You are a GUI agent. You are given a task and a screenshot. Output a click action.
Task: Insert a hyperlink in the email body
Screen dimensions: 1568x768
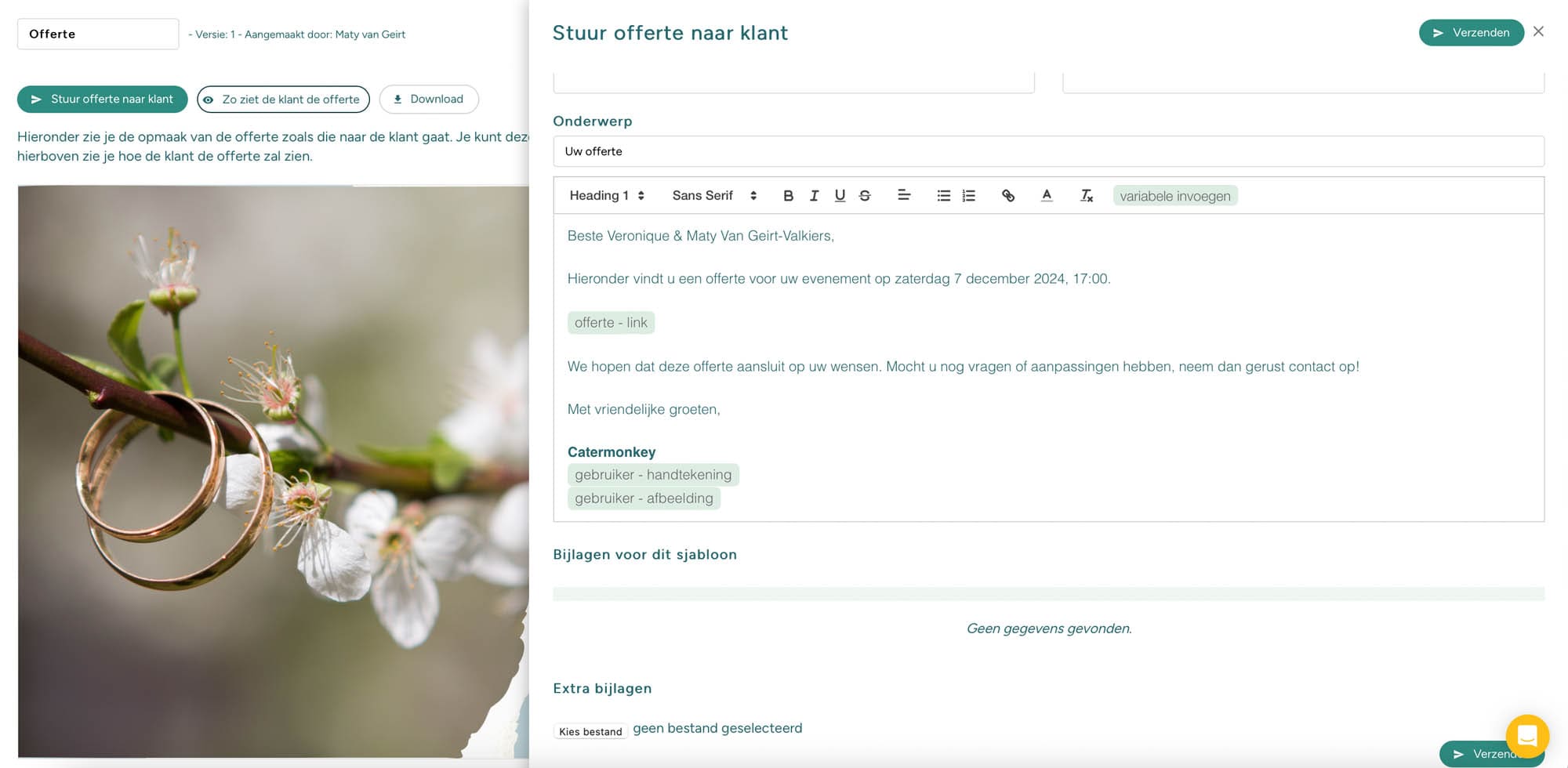[1008, 196]
